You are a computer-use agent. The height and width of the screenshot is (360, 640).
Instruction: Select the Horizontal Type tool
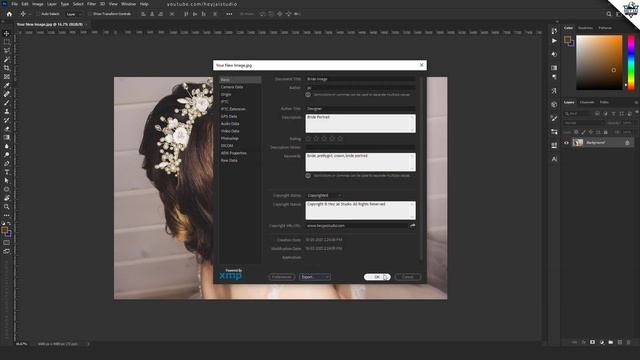coord(7,172)
